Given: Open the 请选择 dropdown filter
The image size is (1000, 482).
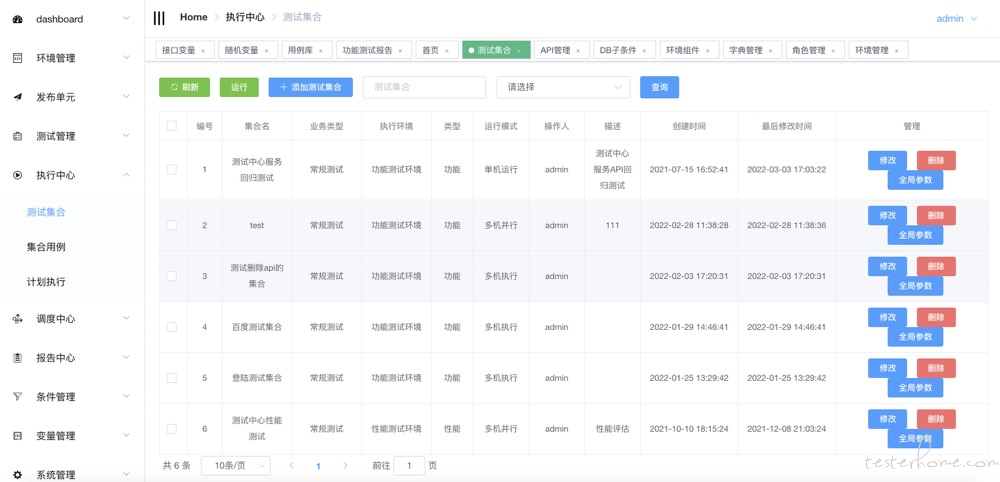Looking at the screenshot, I should coord(563,87).
